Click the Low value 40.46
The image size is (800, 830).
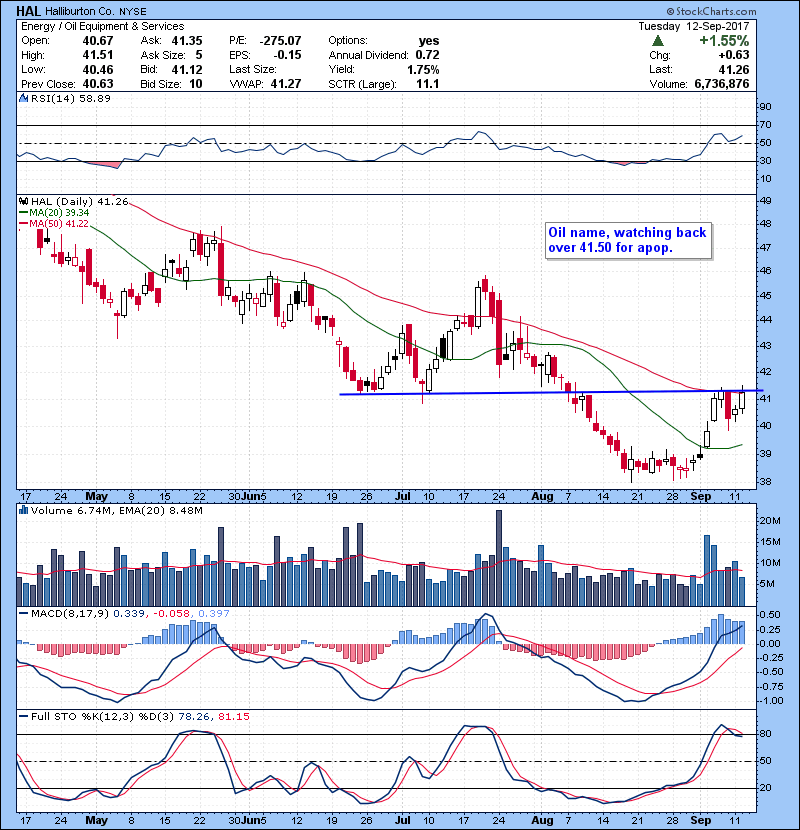coord(98,70)
